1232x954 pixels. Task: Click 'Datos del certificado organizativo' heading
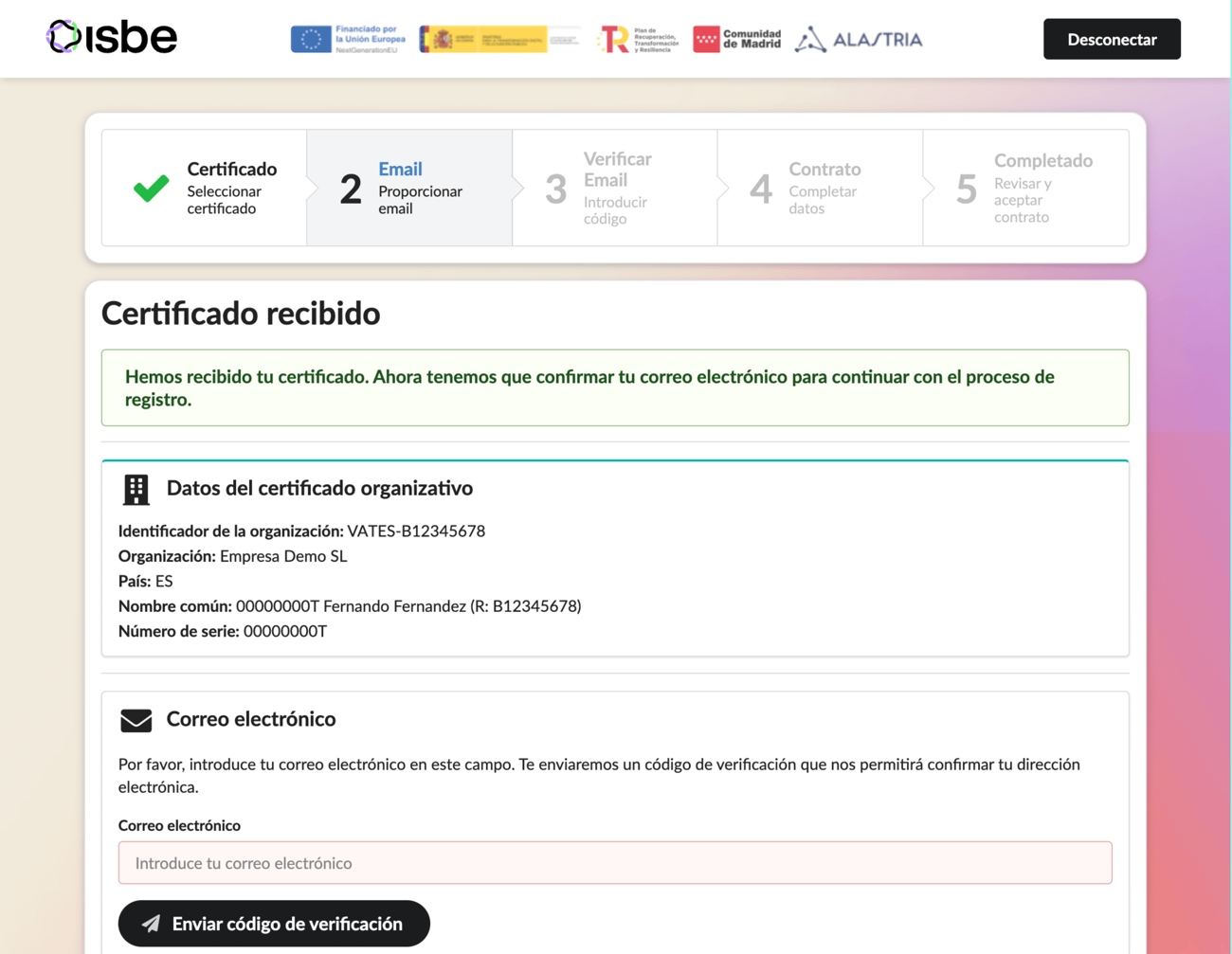(319, 488)
